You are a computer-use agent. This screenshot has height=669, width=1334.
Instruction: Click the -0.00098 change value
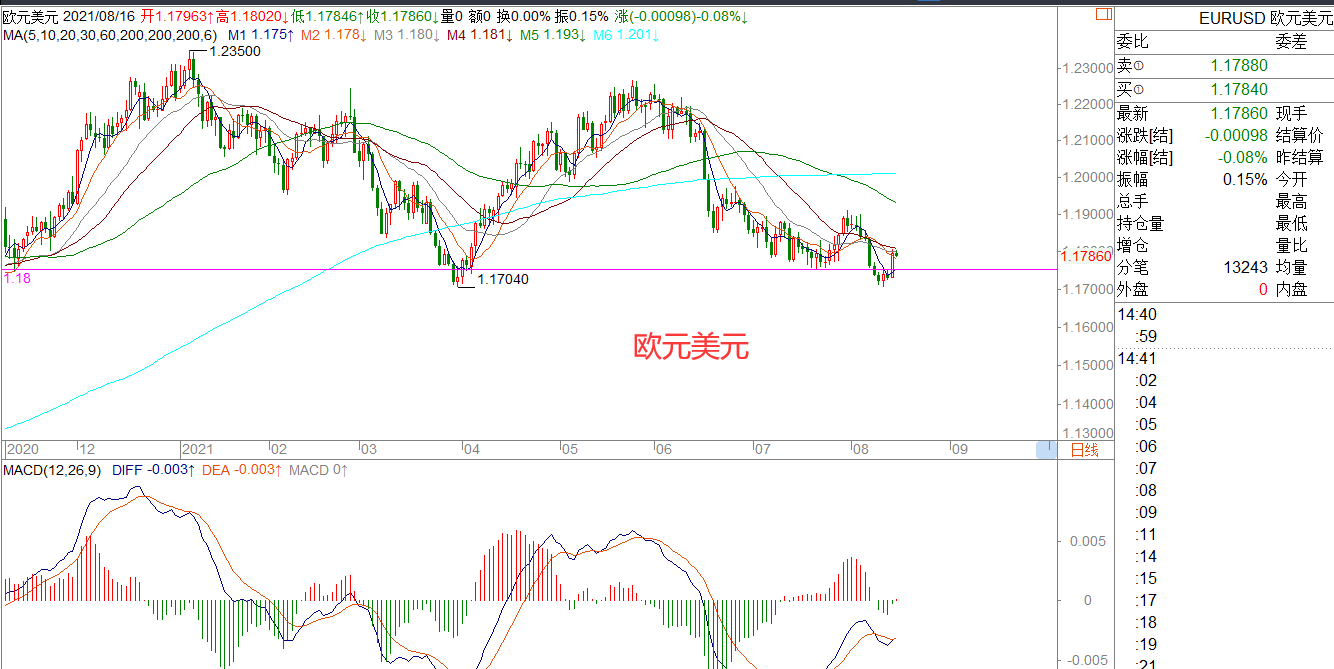tap(1236, 136)
